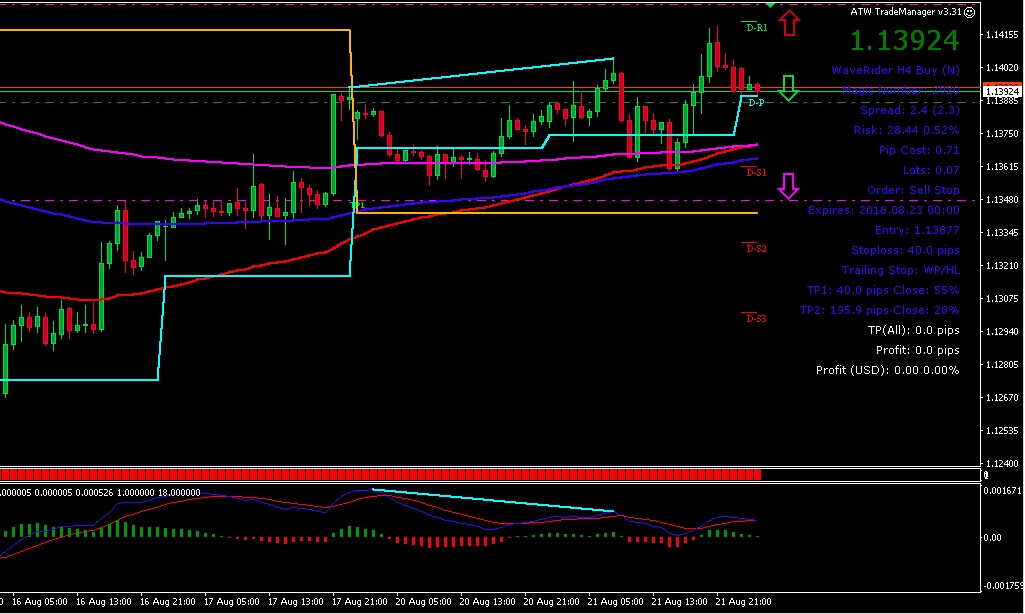Click the oscillator parameter values 1.000000 18.000000
Image resolution: width=1025 pixels, height=614 pixels.
[159, 493]
